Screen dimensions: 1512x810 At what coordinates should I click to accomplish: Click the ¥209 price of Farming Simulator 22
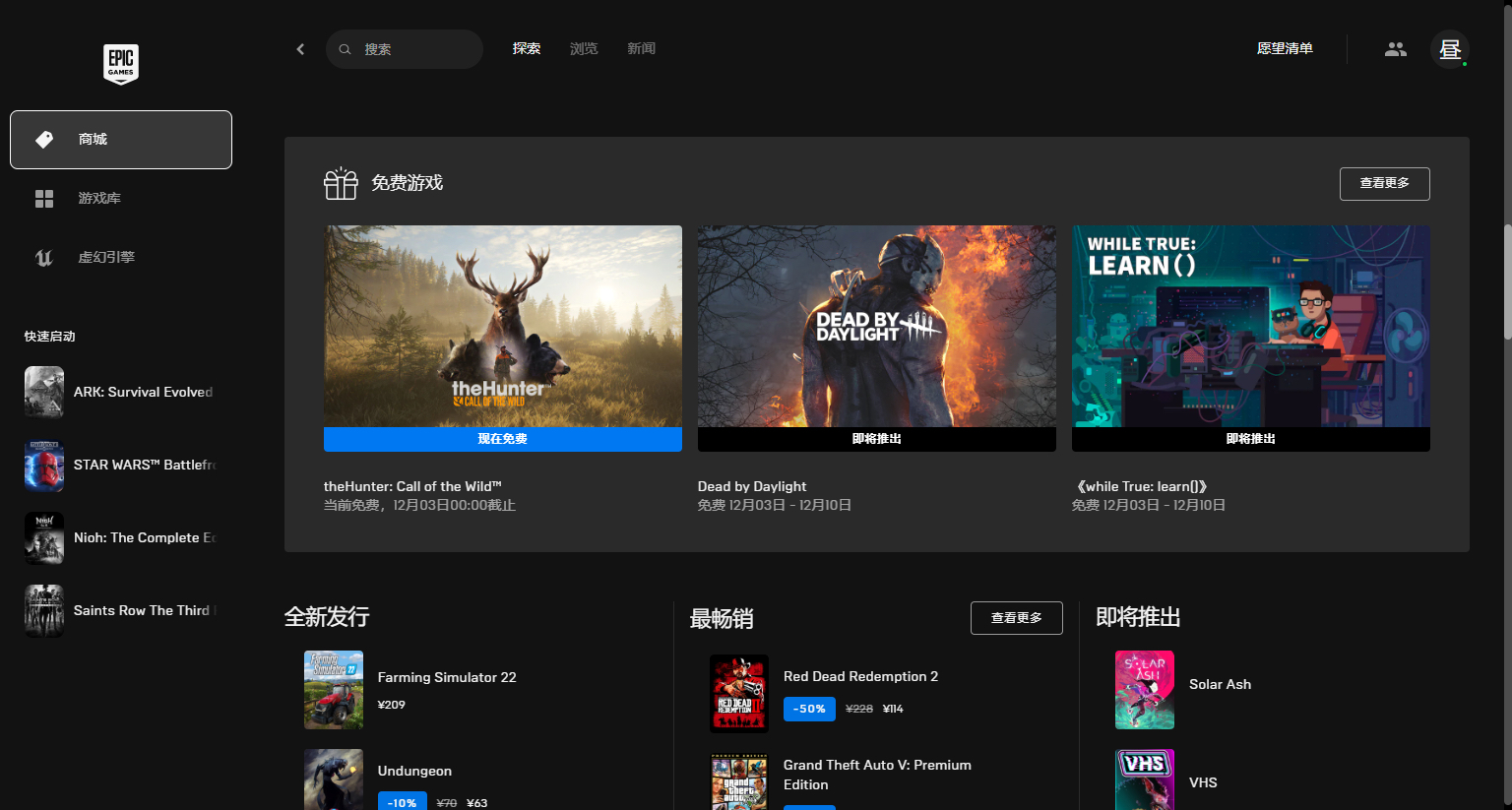pos(392,705)
